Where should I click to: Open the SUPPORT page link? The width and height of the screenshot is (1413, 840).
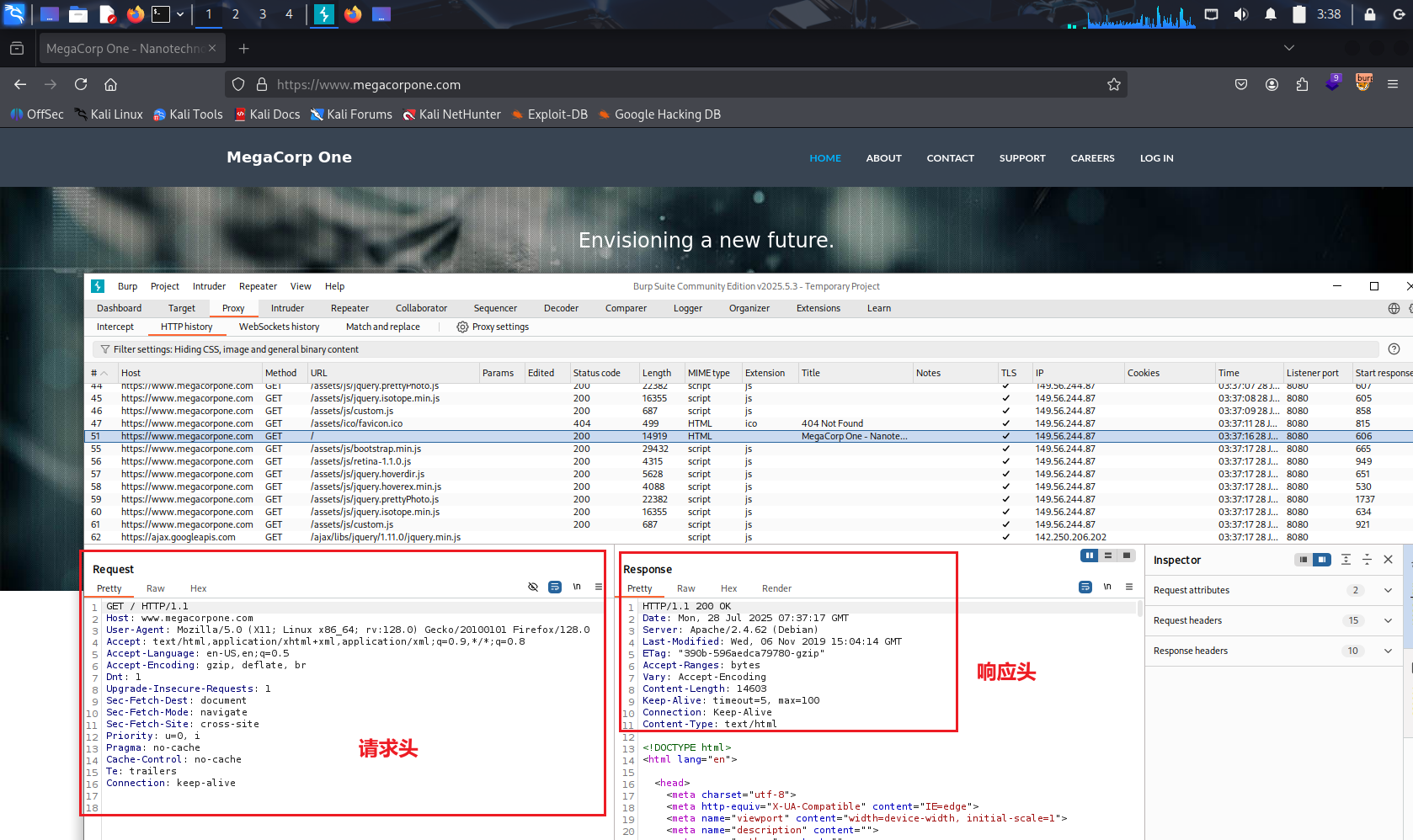(x=1022, y=158)
